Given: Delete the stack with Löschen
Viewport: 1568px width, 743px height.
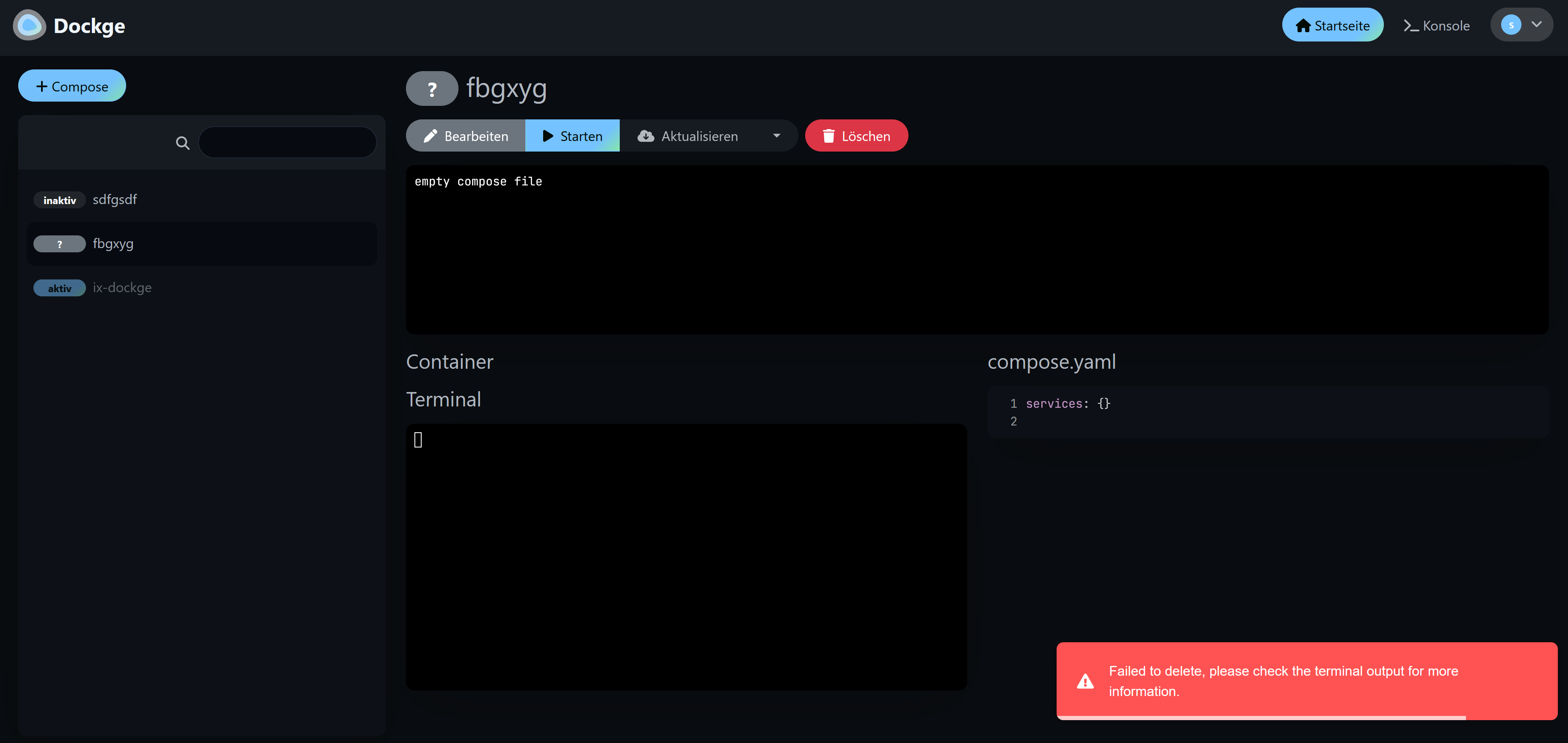Looking at the screenshot, I should (856, 136).
